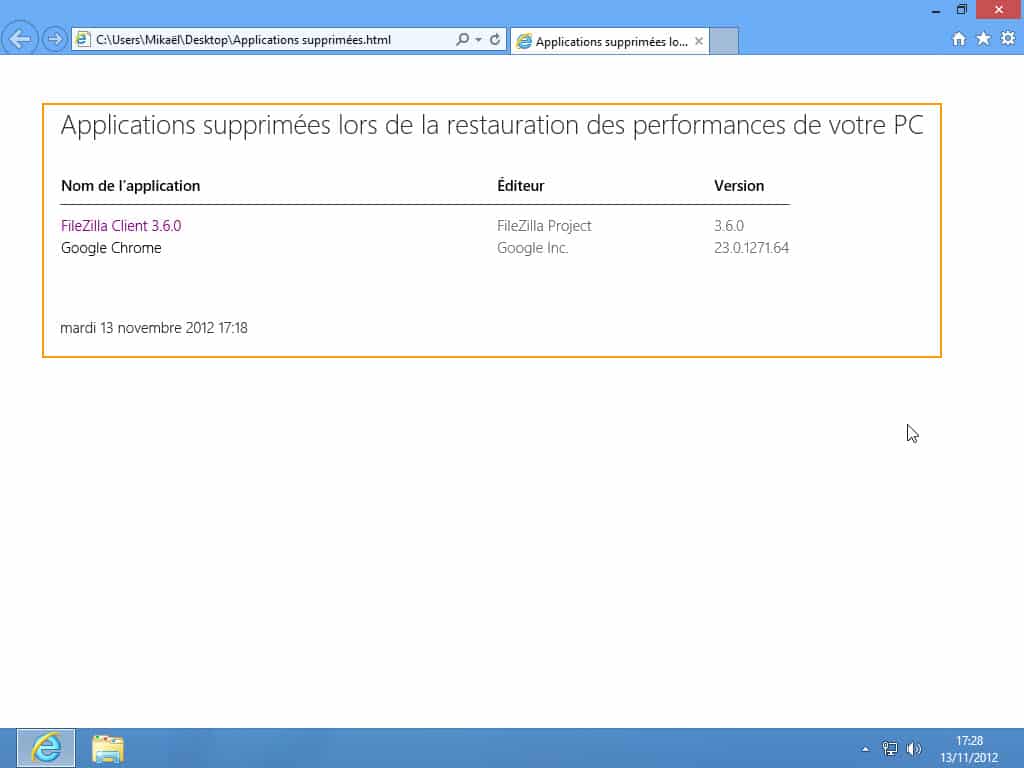Image resolution: width=1024 pixels, height=768 pixels.
Task: Open the address bar autocomplete dropdown arrow
Action: tap(479, 40)
